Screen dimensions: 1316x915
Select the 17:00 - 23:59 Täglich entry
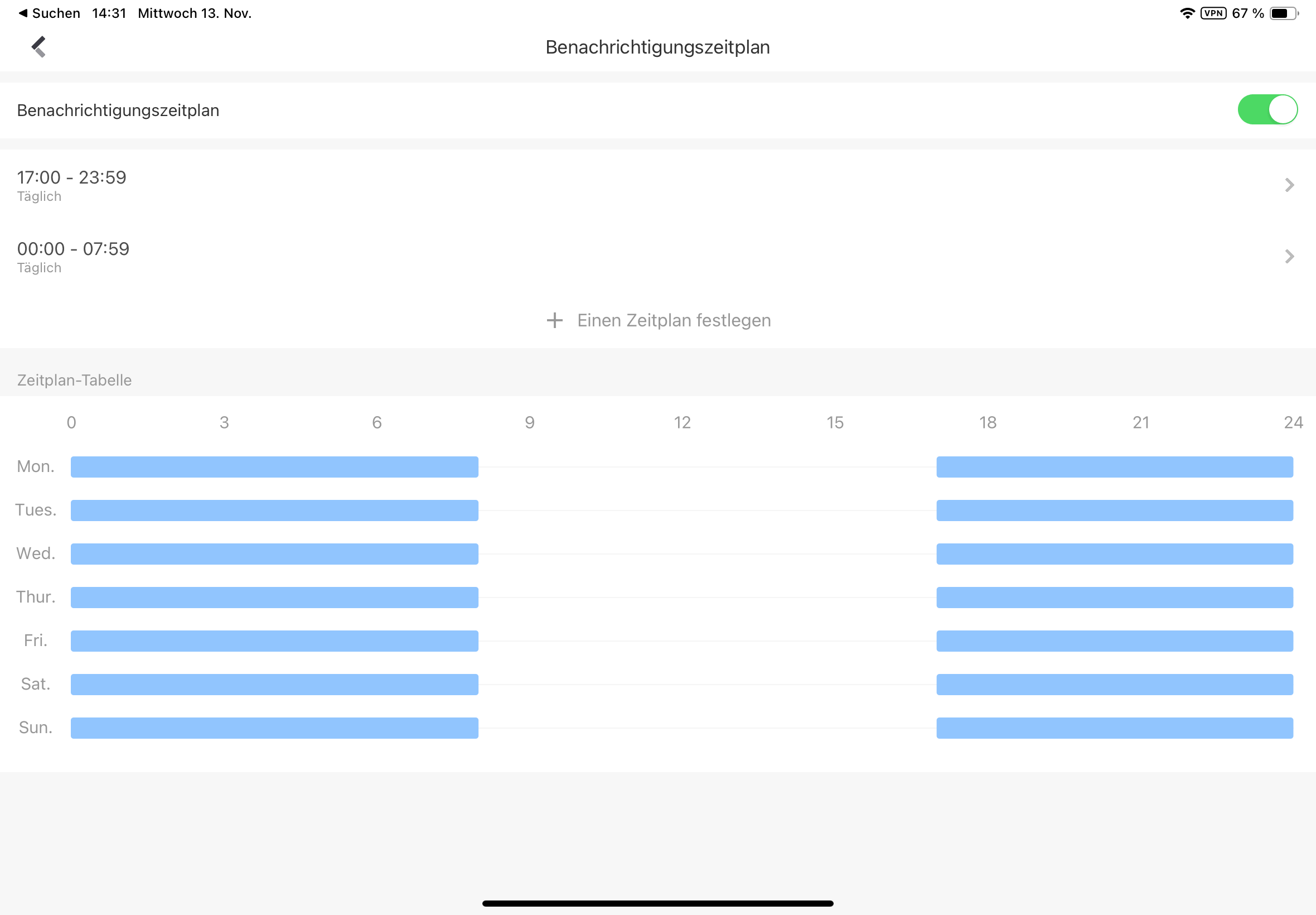(x=71, y=185)
